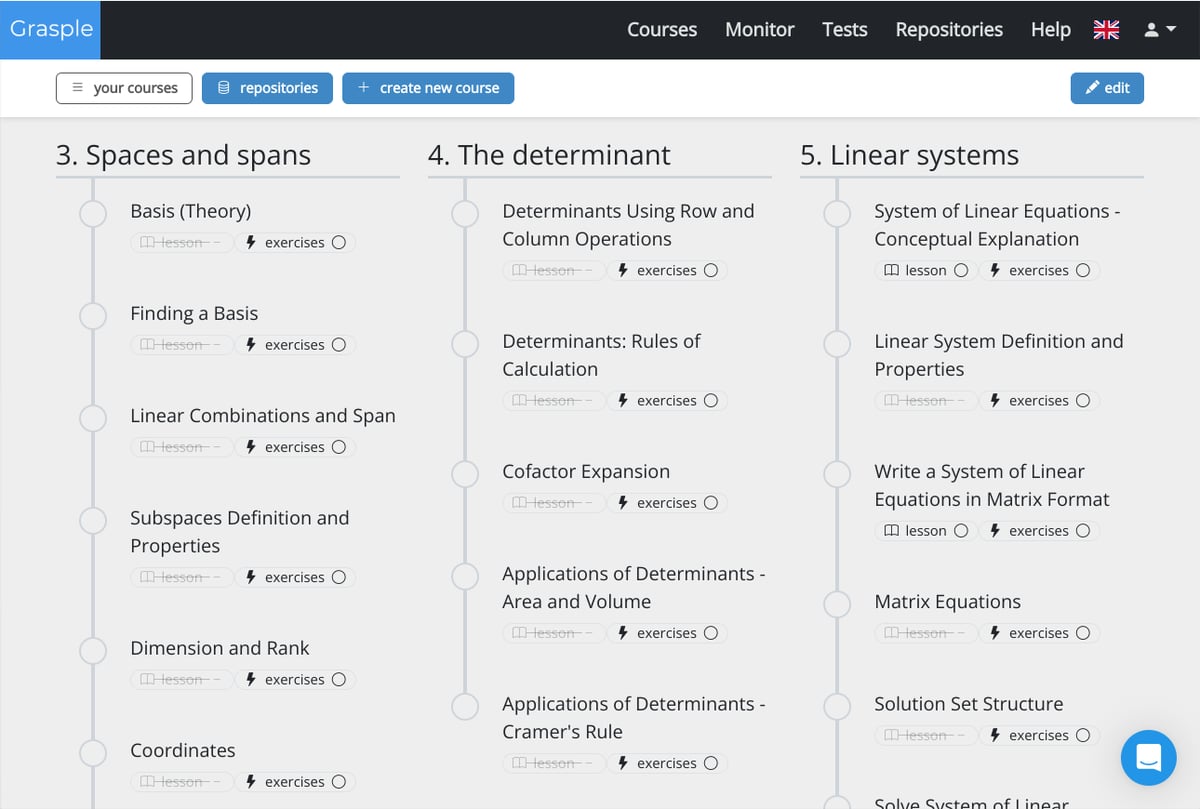Click exercises progress circle for Dimension and Rank
This screenshot has height=809, width=1200.
tap(339, 680)
